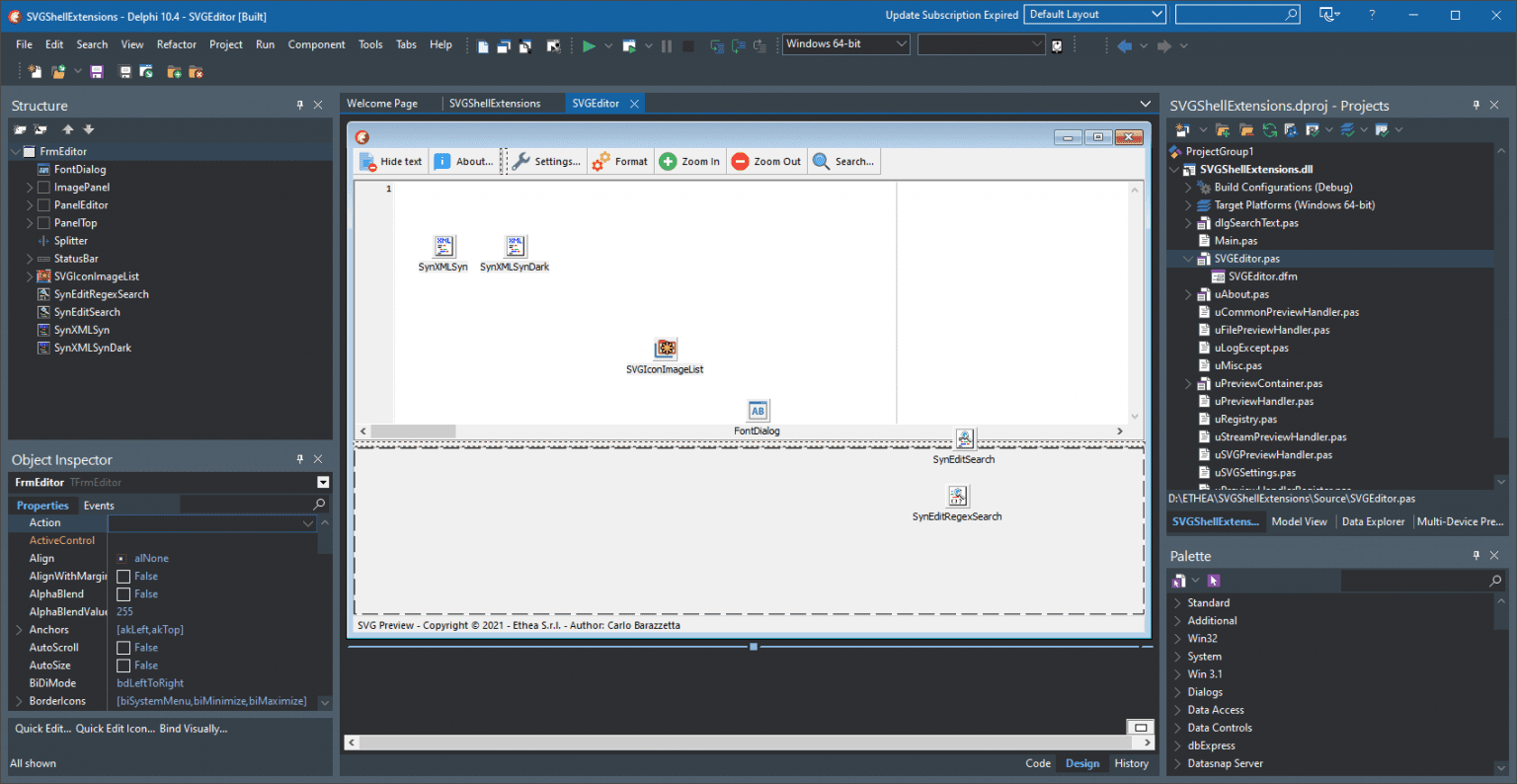Image resolution: width=1517 pixels, height=784 pixels.
Task: Click the Quick Edit... link
Action: (x=42, y=729)
